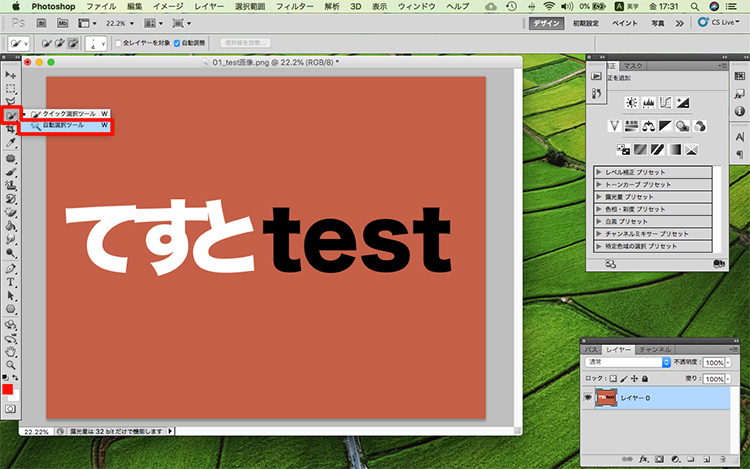This screenshot has width=750, height=469.
Task: Add a layer mask in Layers panel
Action: pos(660,459)
